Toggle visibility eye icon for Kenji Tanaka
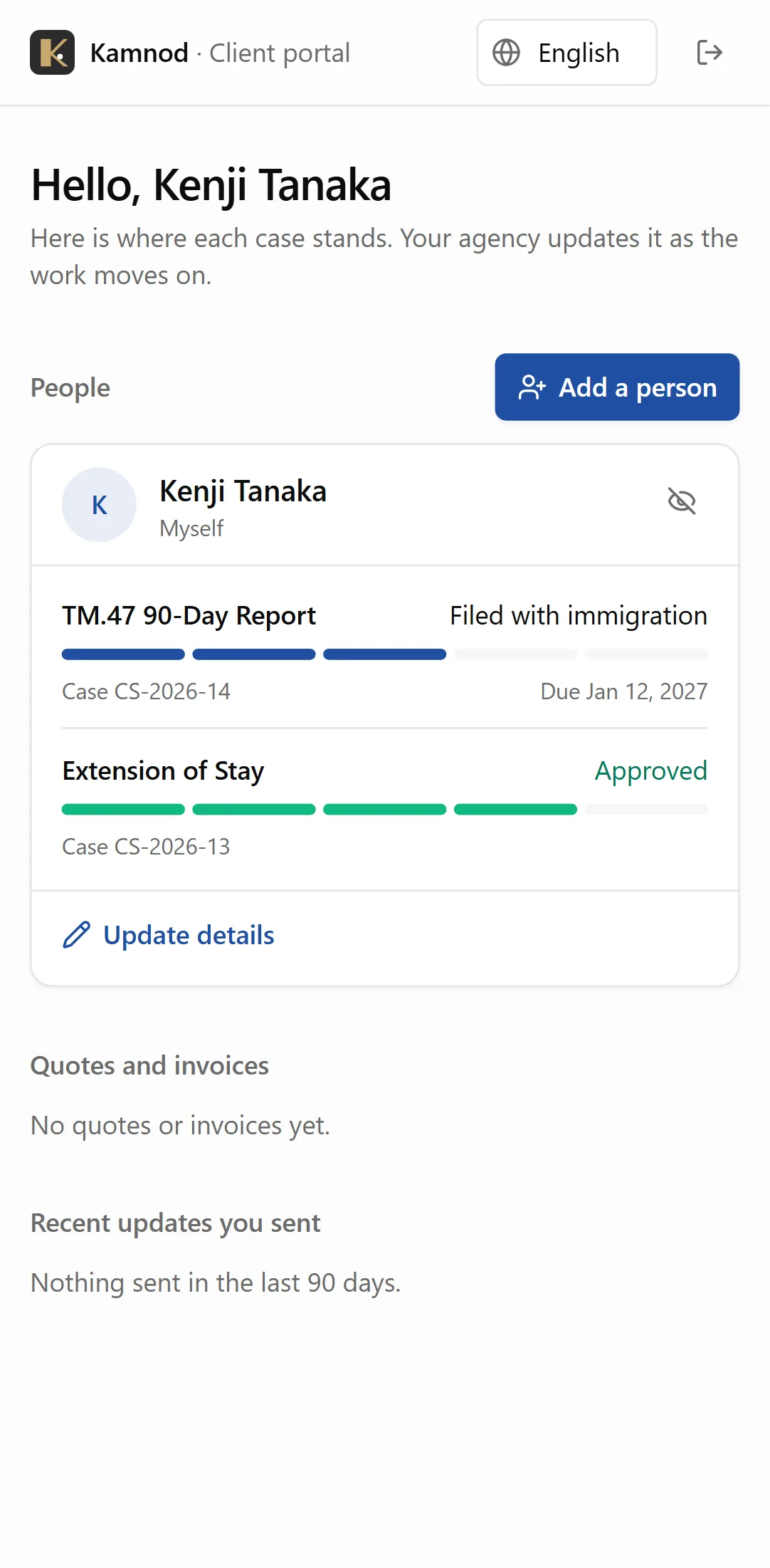Screen dimensions: 770x1568 tap(682, 501)
